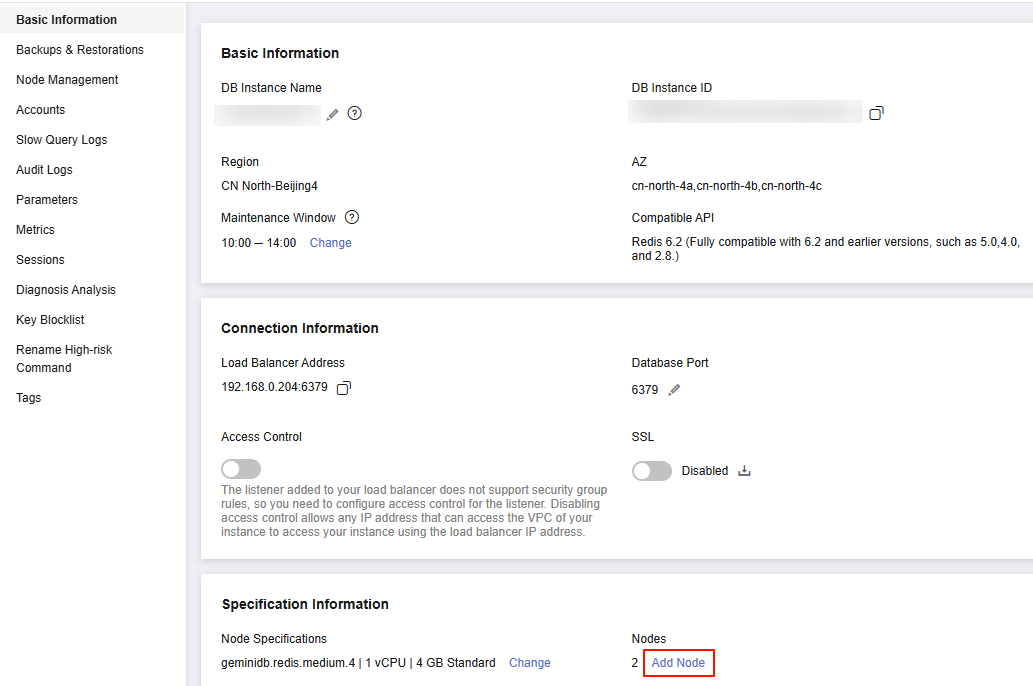Open Diagnosis Analysis menu item
This screenshot has width=1033, height=686.
[66, 290]
